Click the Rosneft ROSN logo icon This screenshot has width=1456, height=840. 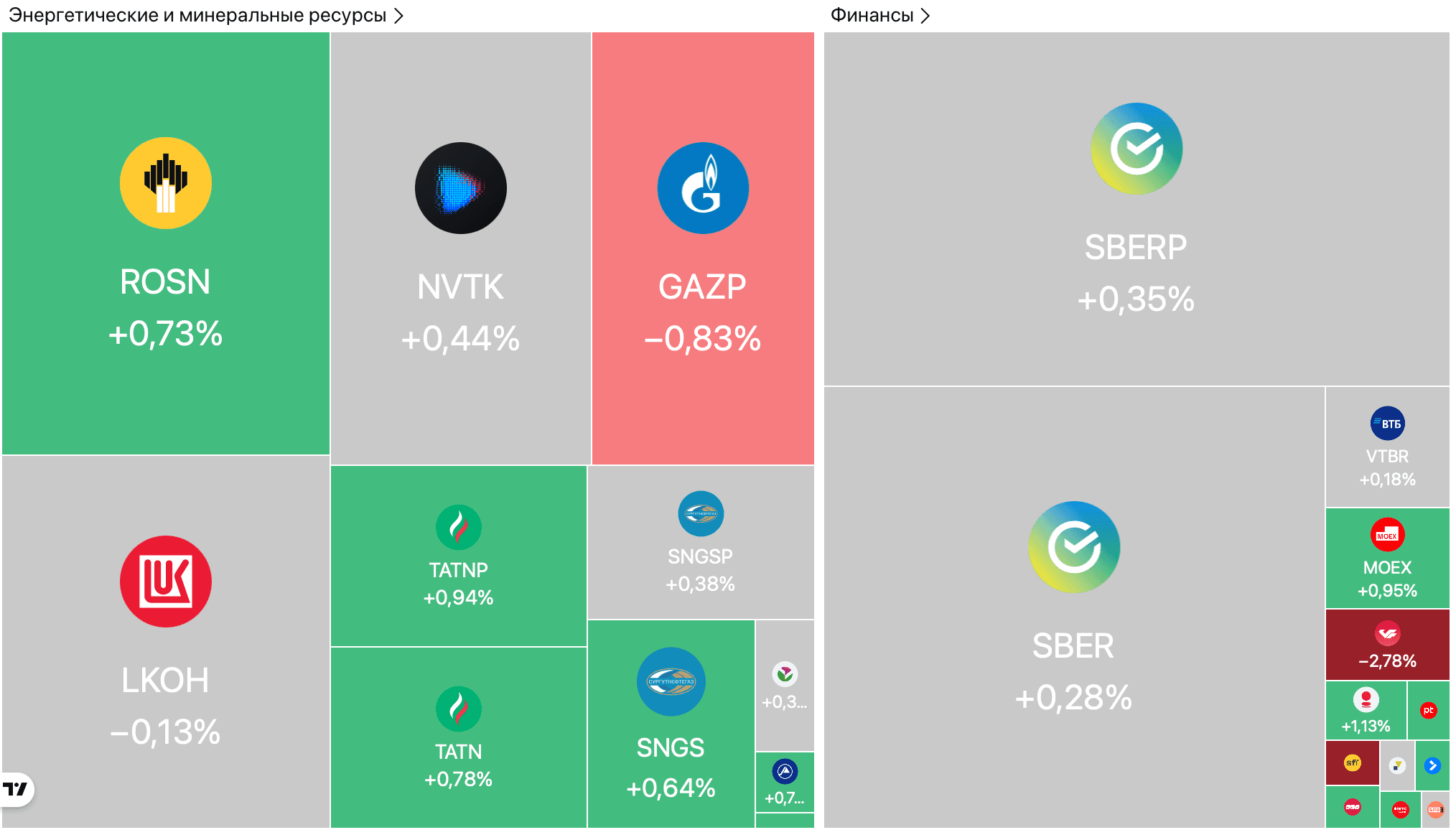[x=166, y=183]
